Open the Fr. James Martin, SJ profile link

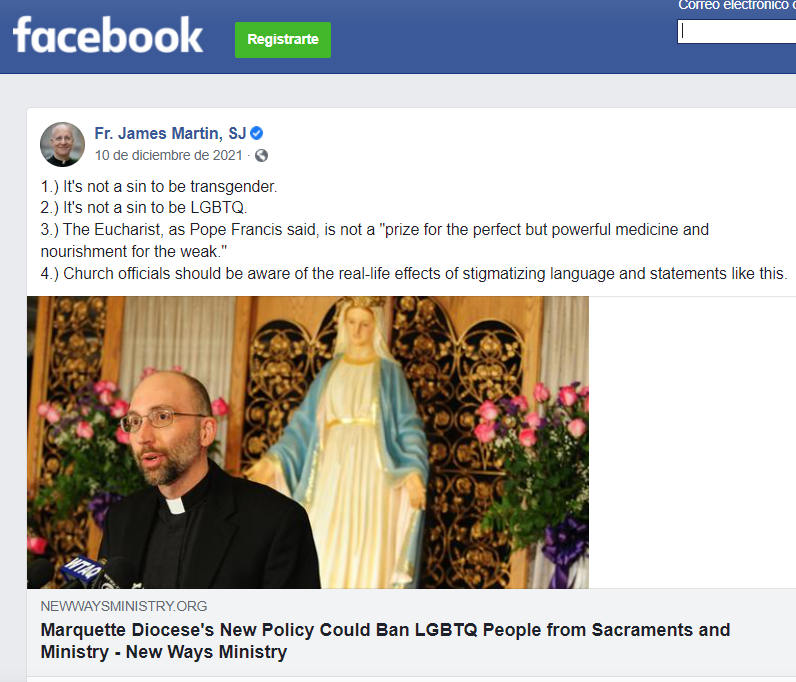170,133
